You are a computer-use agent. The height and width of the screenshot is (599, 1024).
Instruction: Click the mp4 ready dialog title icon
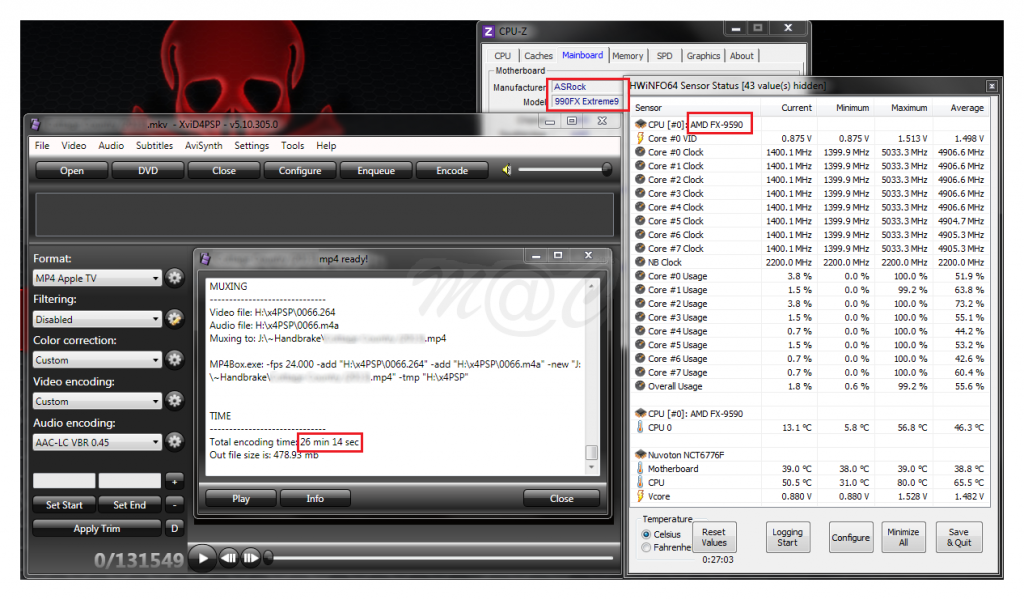[205, 259]
